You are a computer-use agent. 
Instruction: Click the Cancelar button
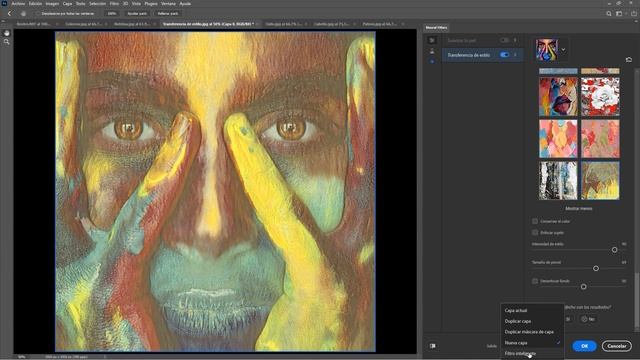coord(616,346)
